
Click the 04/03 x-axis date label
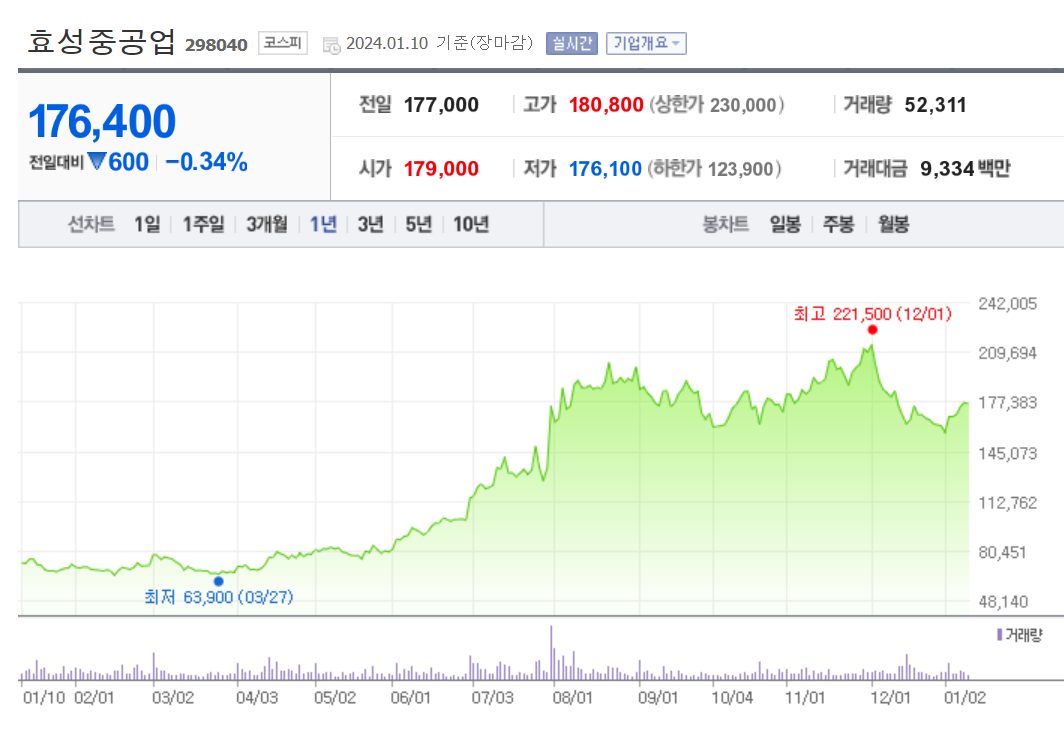[x=256, y=697]
